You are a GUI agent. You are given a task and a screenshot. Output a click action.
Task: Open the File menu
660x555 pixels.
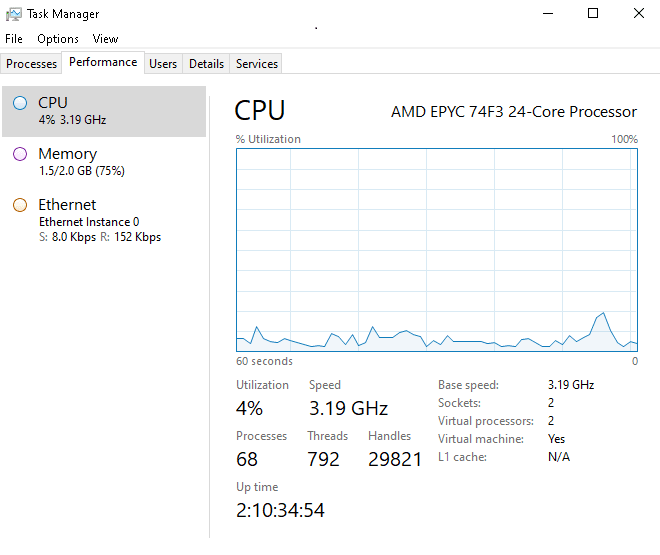click(x=14, y=39)
